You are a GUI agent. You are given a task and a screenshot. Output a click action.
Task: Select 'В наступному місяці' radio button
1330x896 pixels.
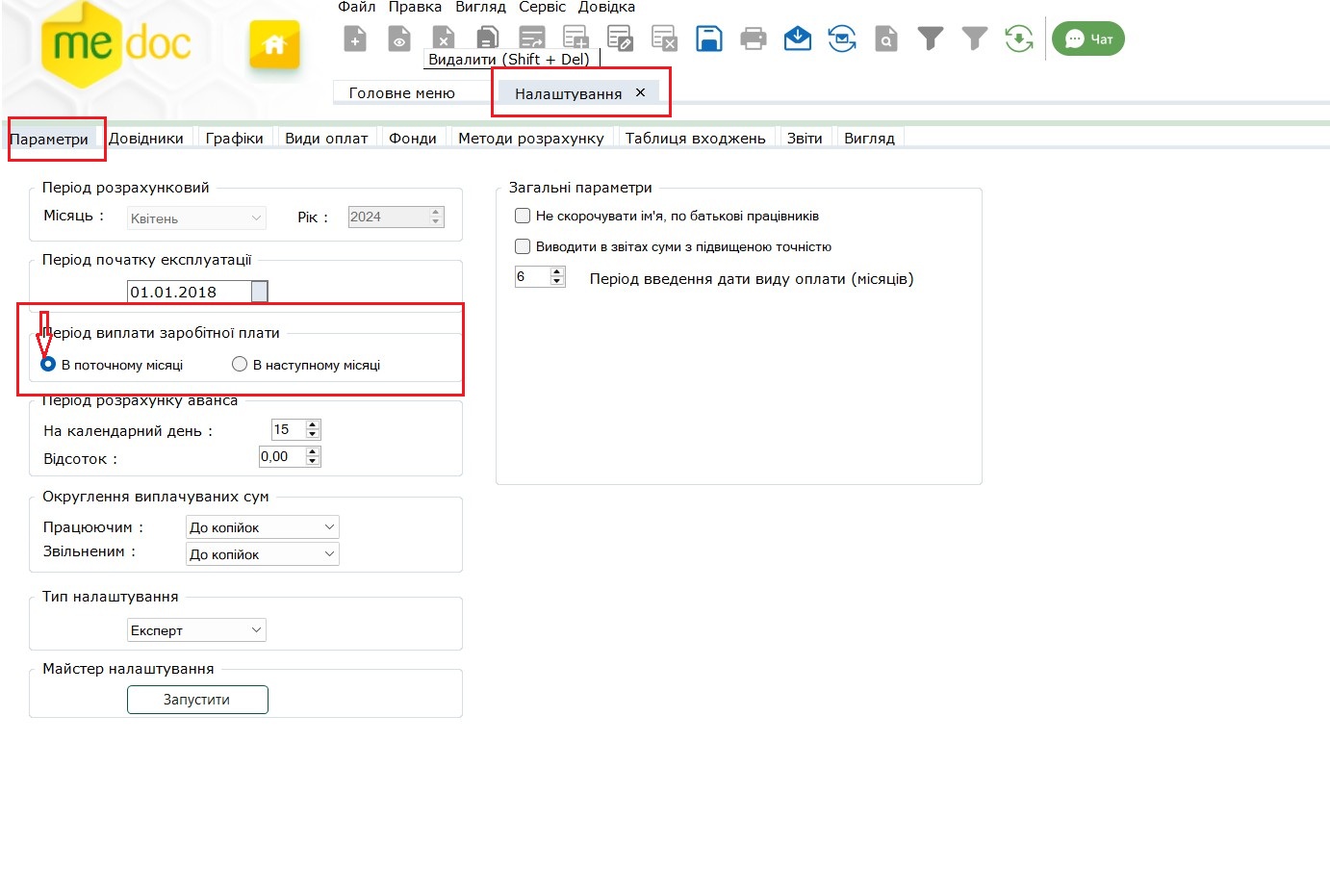(x=240, y=364)
